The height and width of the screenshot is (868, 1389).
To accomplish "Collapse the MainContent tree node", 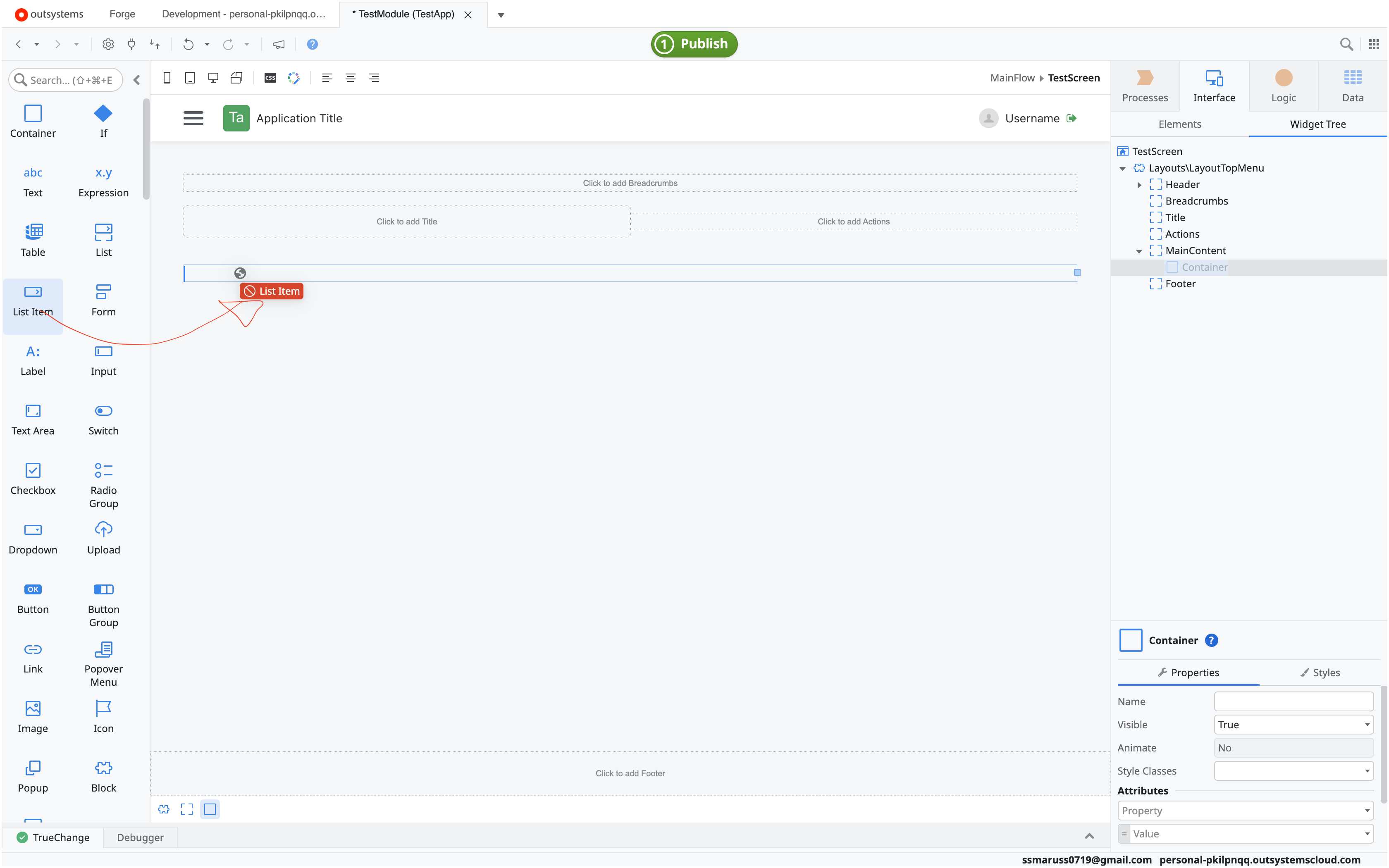I will click(1139, 251).
